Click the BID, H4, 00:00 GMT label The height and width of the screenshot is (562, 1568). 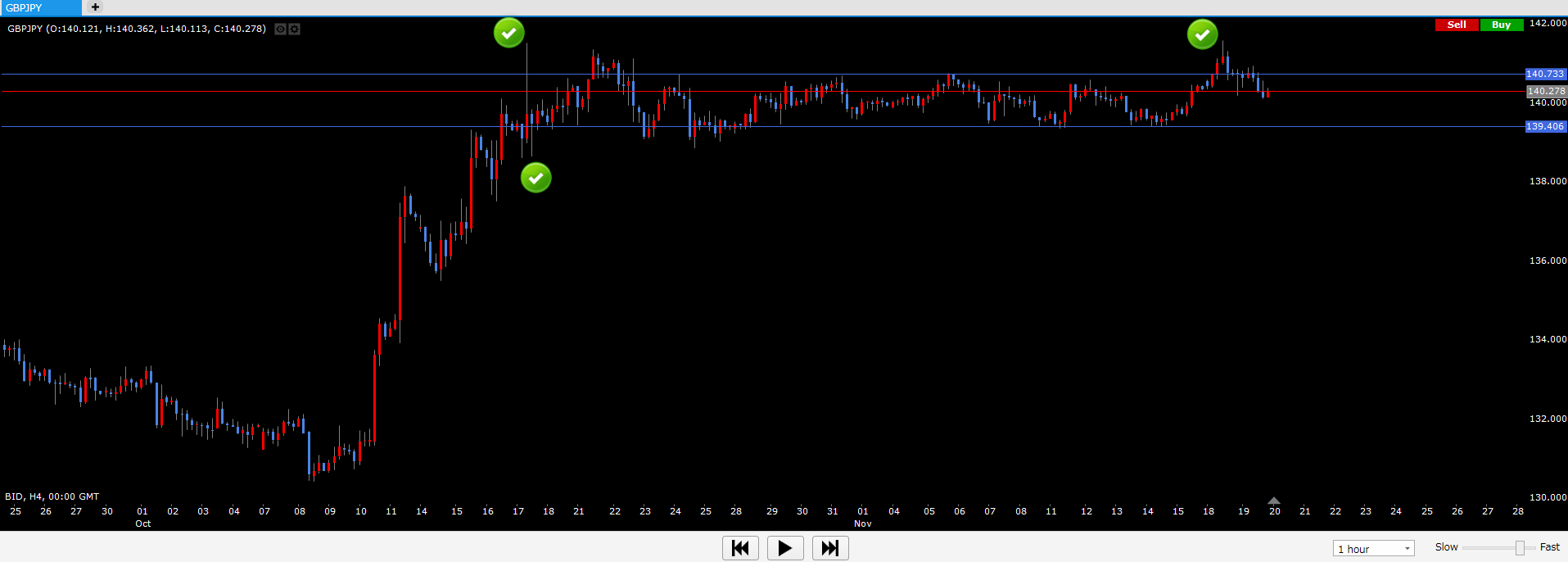(52, 496)
